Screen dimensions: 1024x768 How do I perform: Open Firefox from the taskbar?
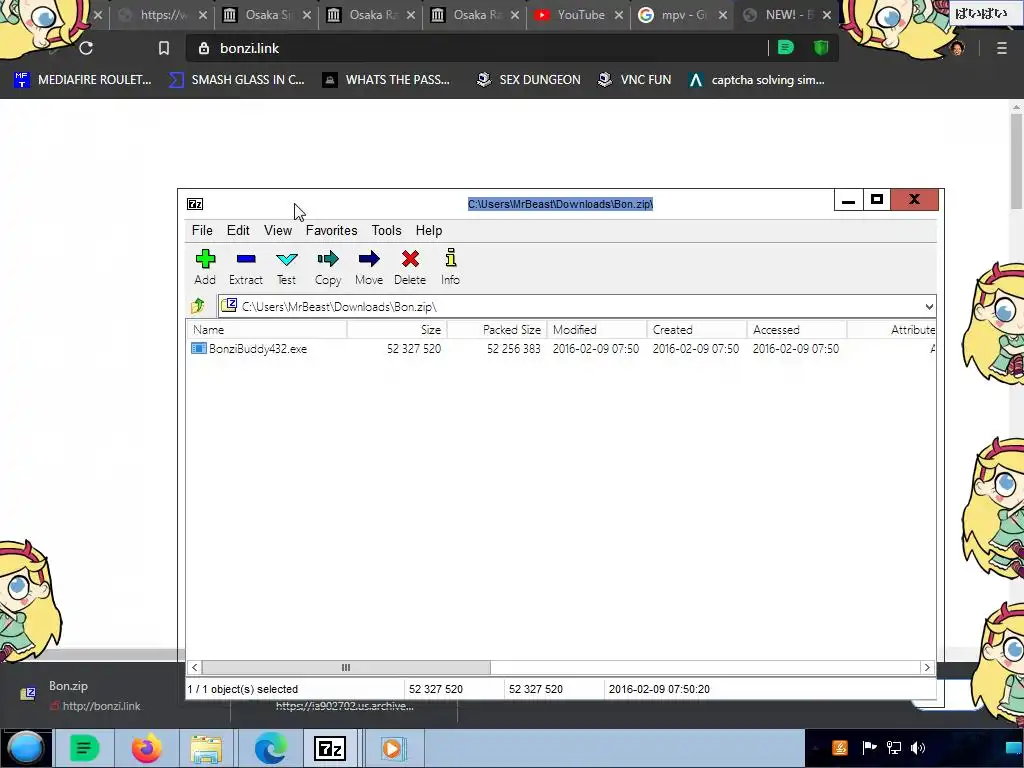pos(147,748)
